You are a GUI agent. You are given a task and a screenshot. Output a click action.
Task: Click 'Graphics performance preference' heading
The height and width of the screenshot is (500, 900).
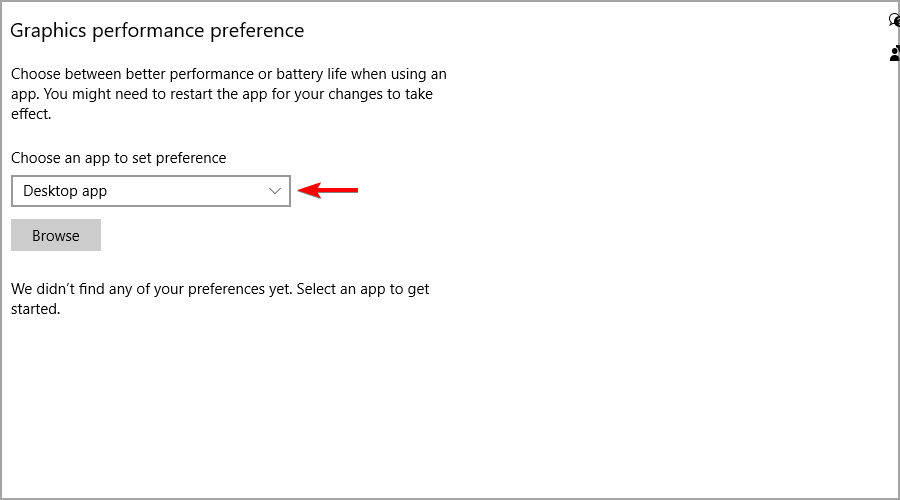[x=157, y=31]
